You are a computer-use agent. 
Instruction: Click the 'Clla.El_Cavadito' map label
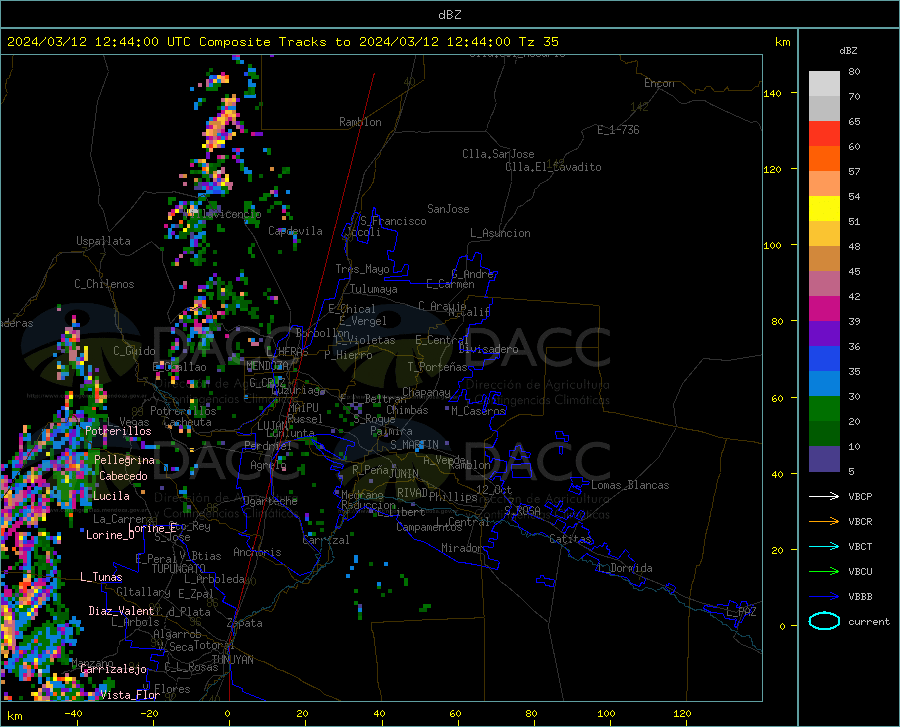click(x=553, y=167)
